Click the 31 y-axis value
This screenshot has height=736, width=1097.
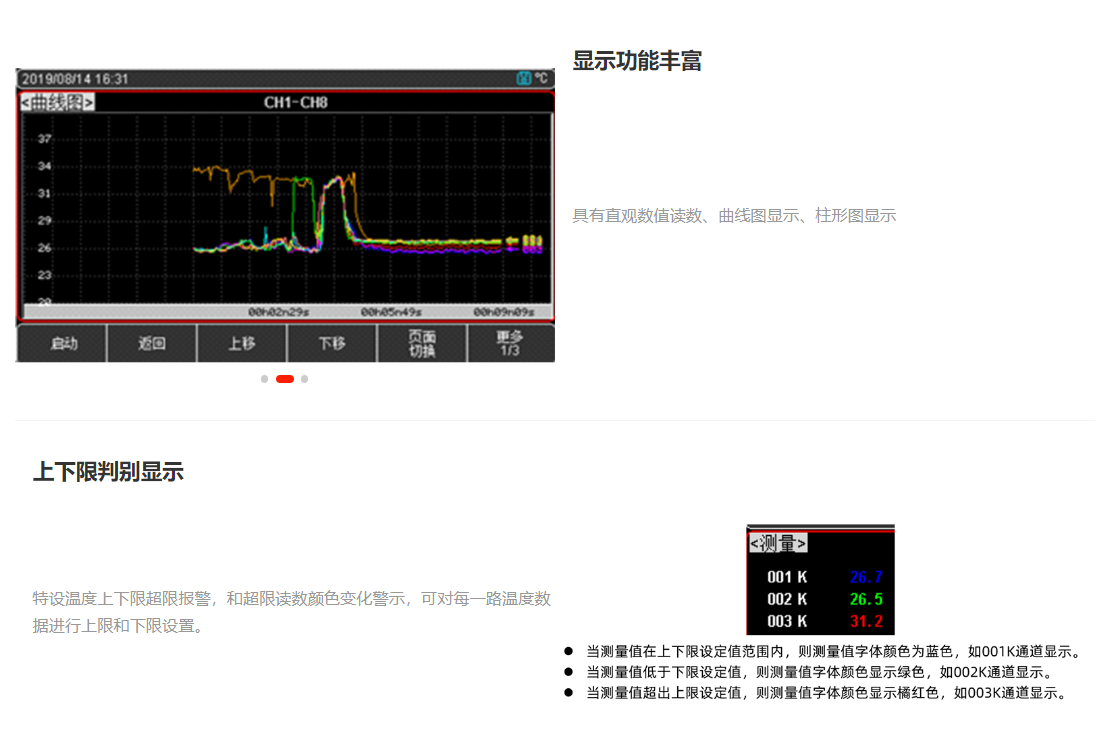point(45,194)
